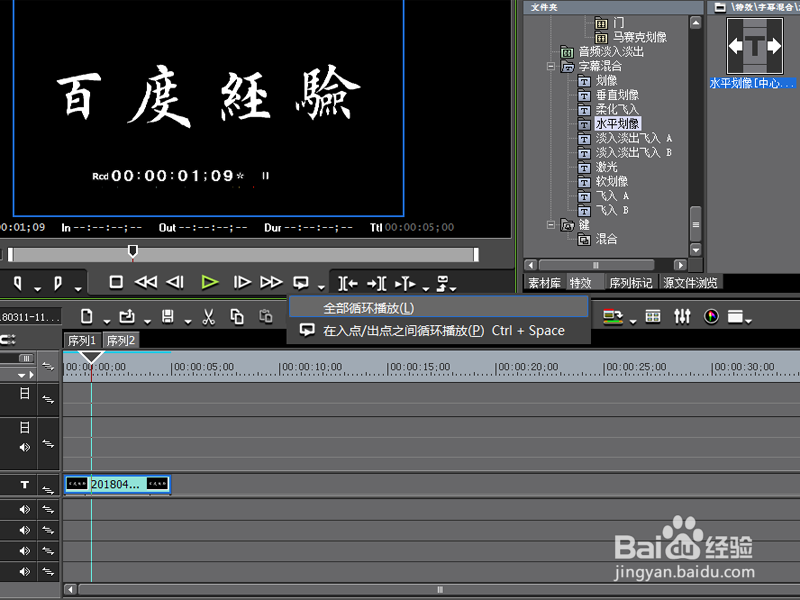
Task: Select 飞入 B in the effects tree
Action: click(612, 210)
